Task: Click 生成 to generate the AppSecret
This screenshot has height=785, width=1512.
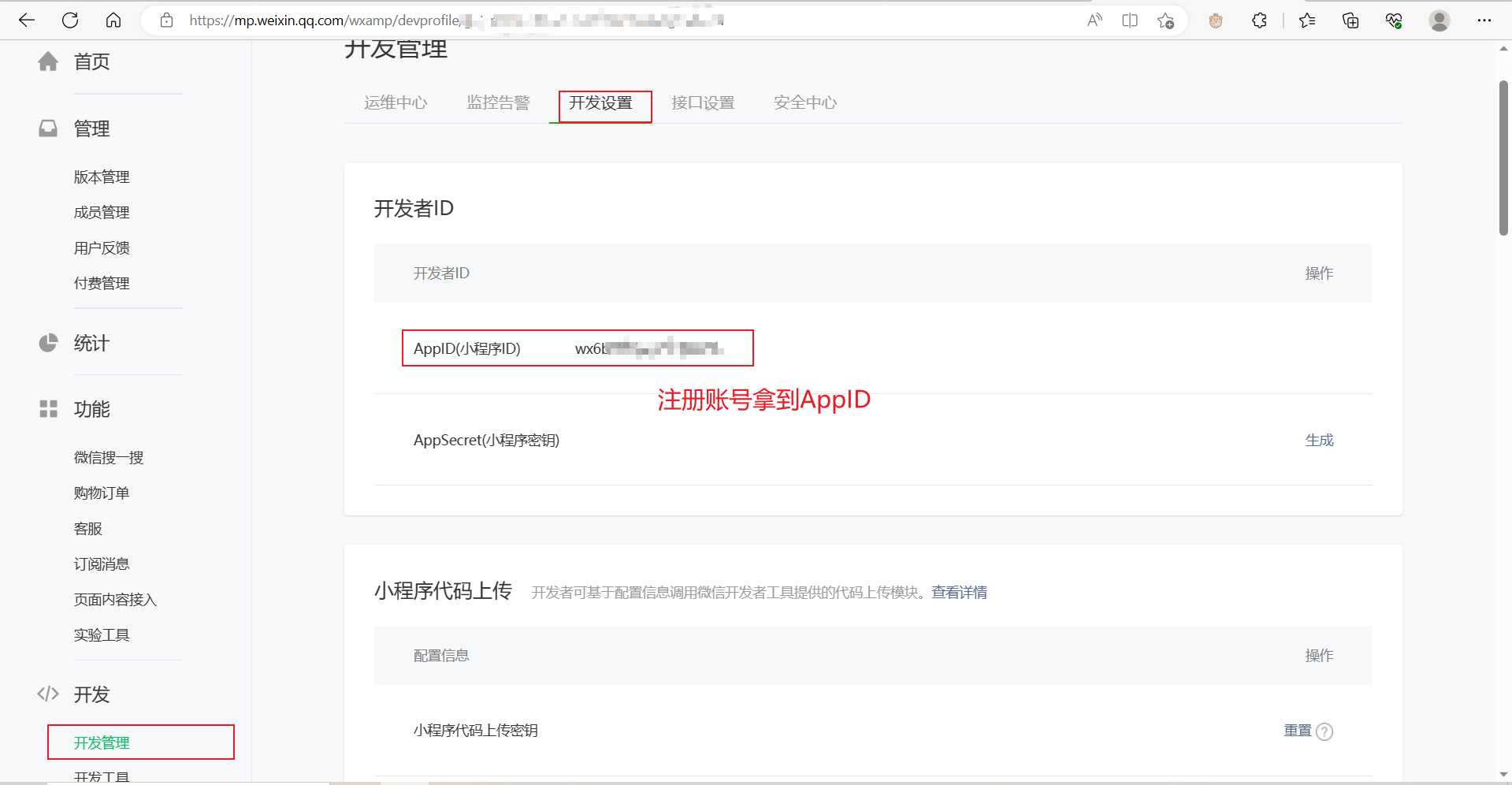Action: [1319, 440]
